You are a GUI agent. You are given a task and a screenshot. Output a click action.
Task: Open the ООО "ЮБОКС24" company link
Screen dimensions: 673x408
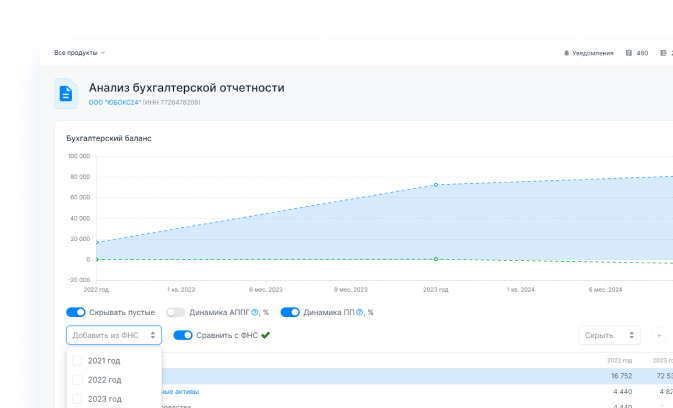[115, 103]
